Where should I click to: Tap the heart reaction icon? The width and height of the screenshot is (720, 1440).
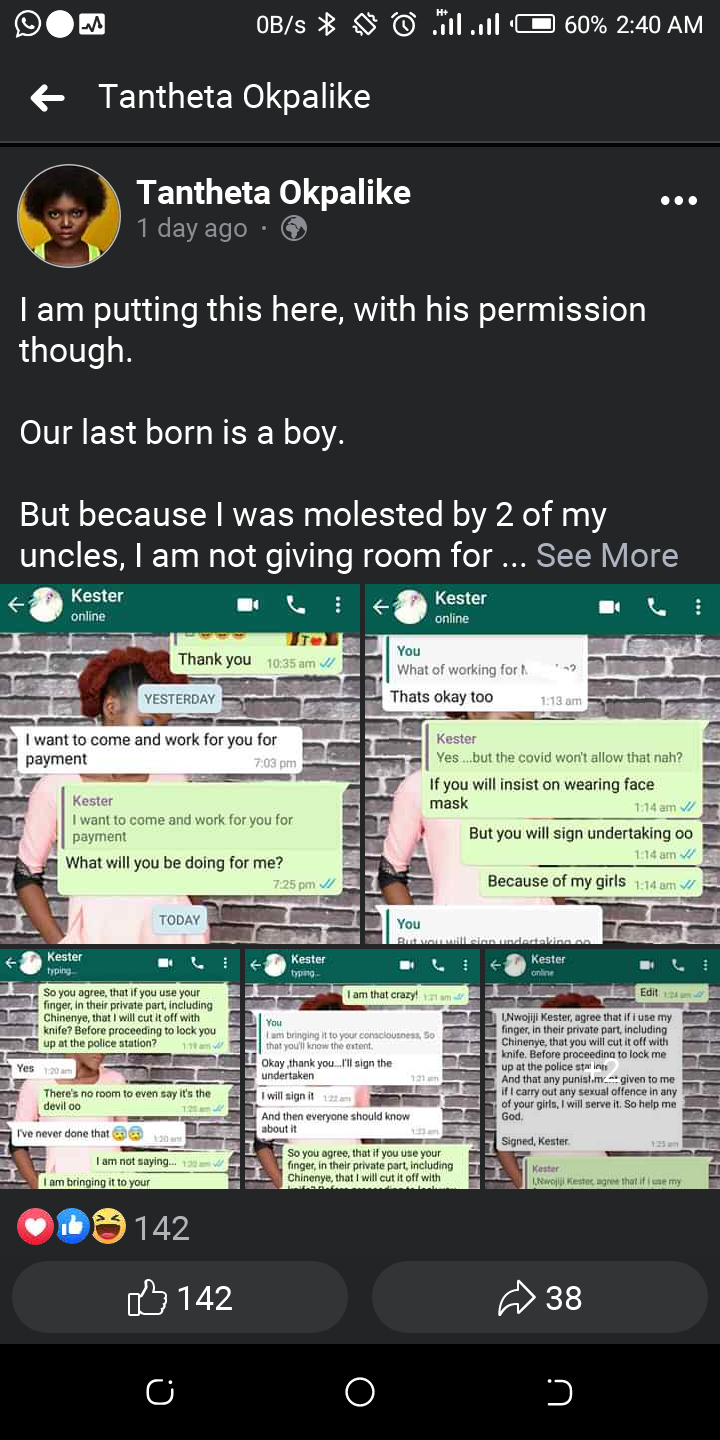pos(35,1226)
